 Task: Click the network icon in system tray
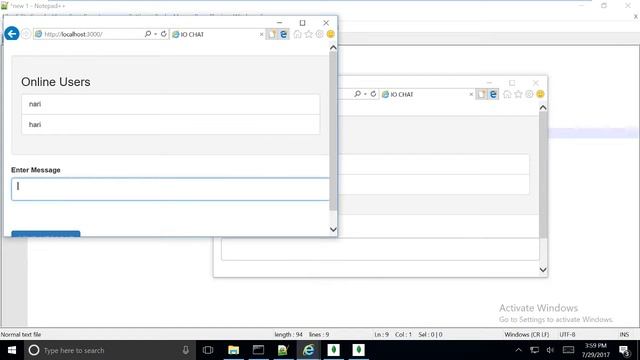click(534, 350)
